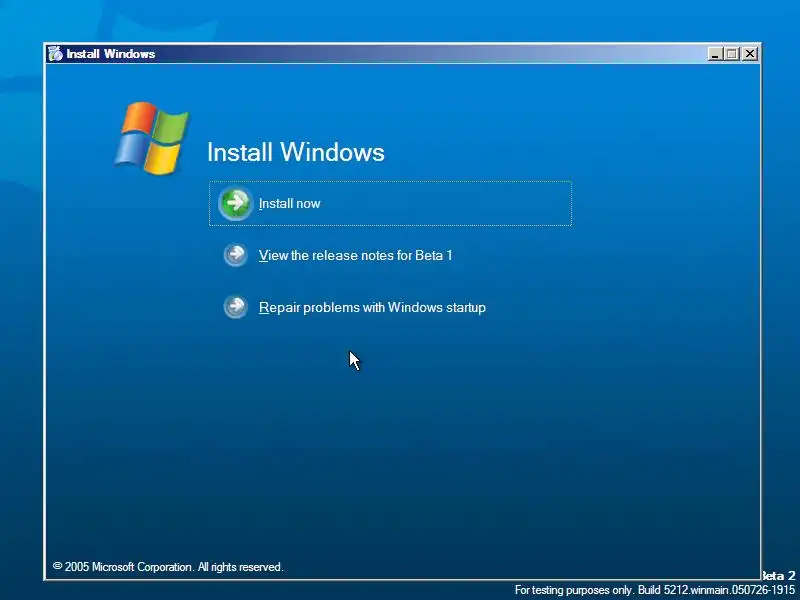Close the Install Windows window
The height and width of the screenshot is (600, 800).
click(749, 54)
